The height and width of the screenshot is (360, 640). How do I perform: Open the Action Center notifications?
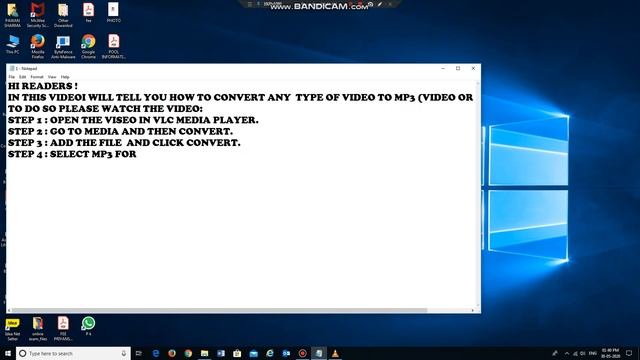click(629, 353)
